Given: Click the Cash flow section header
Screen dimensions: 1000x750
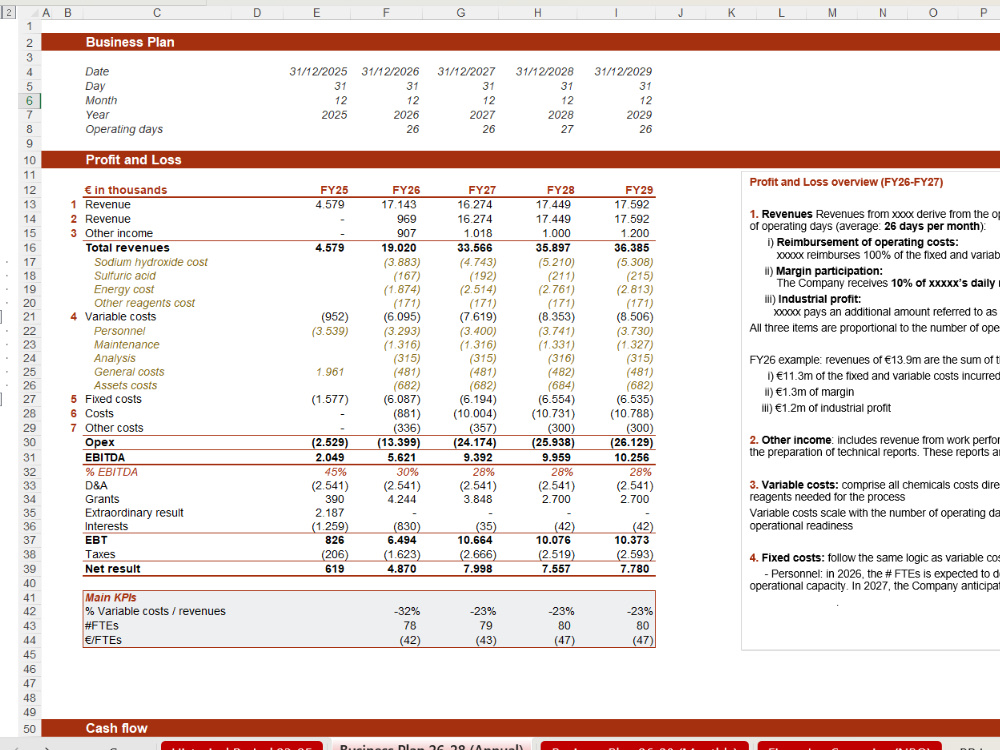Looking at the screenshot, I should point(117,728).
